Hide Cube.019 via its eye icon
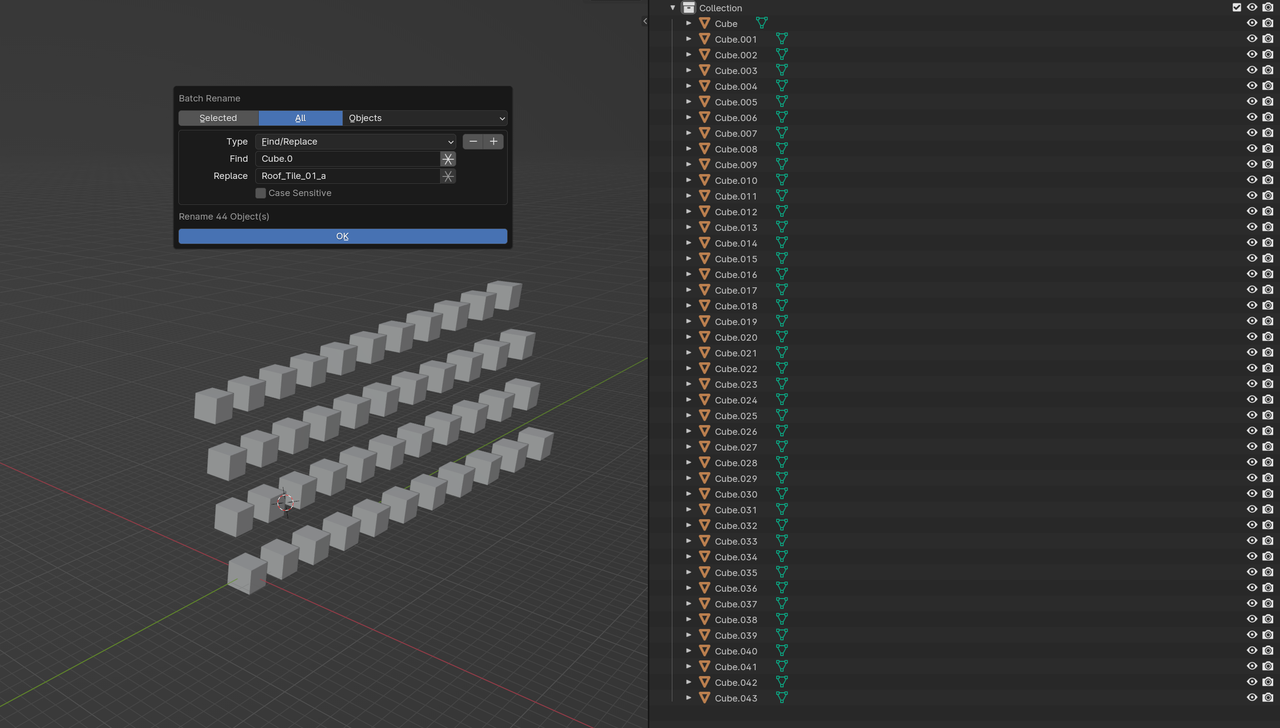The width and height of the screenshot is (1280, 728). click(x=1252, y=322)
